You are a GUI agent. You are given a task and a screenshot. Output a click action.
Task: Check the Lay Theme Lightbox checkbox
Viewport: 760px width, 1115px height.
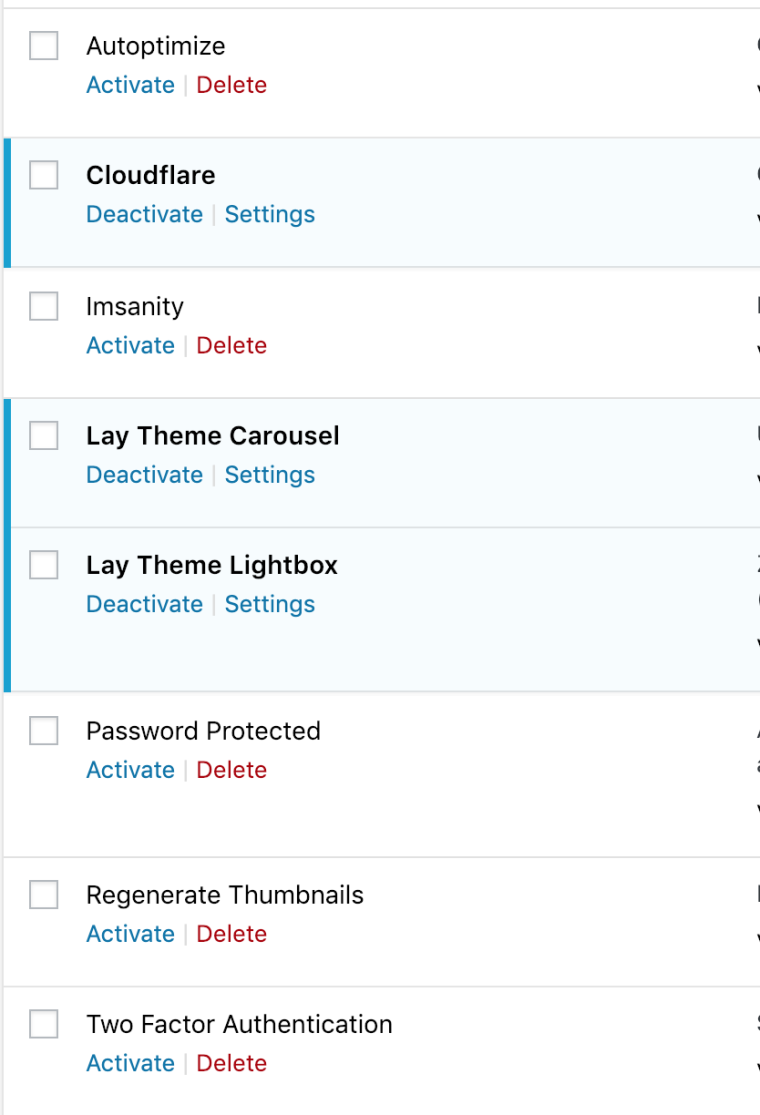pyautogui.click(x=44, y=565)
